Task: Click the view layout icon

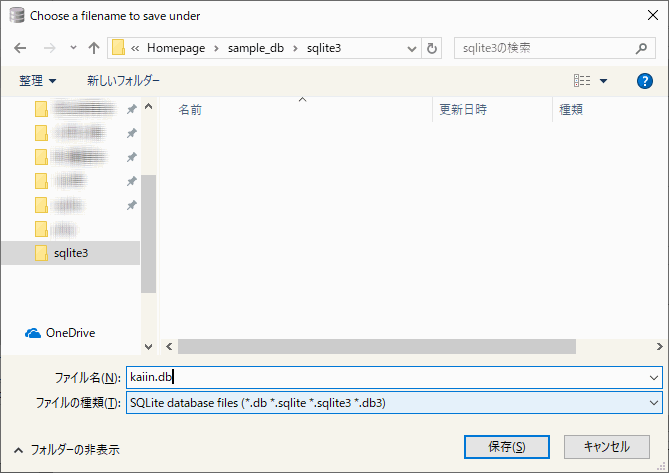Action: (582, 80)
